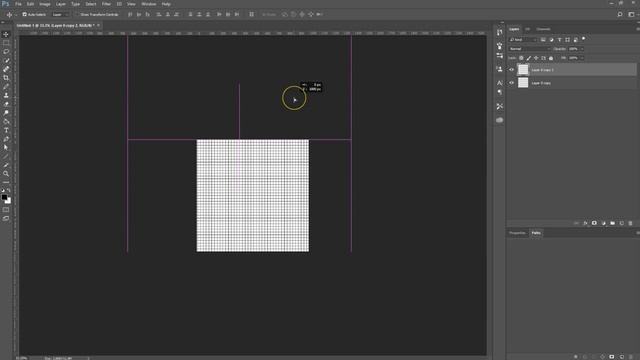Click Lock all padlock icon
Screen dimensions: 640x360
(551, 58)
